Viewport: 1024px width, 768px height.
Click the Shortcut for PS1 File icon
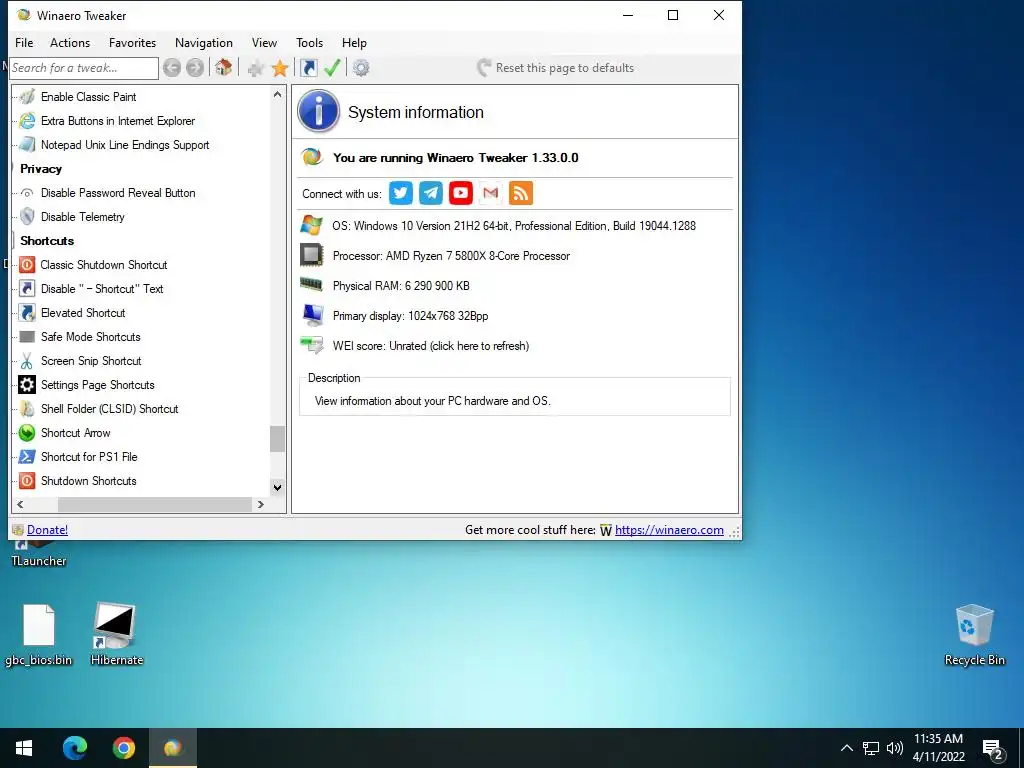pos(27,456)
